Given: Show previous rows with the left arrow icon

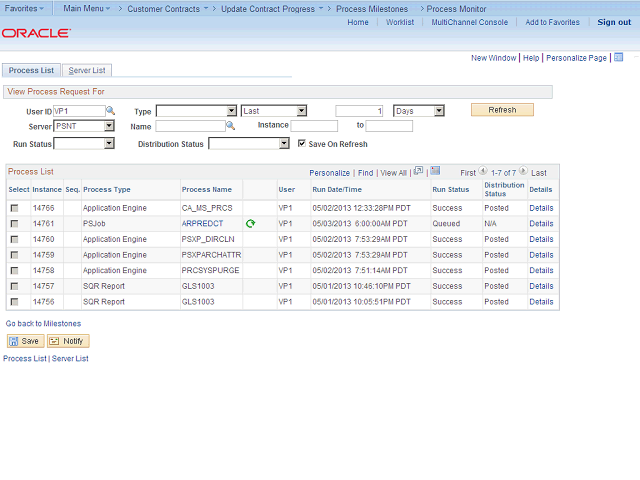Looking at the screenshot, I should [x=483, y=173].
